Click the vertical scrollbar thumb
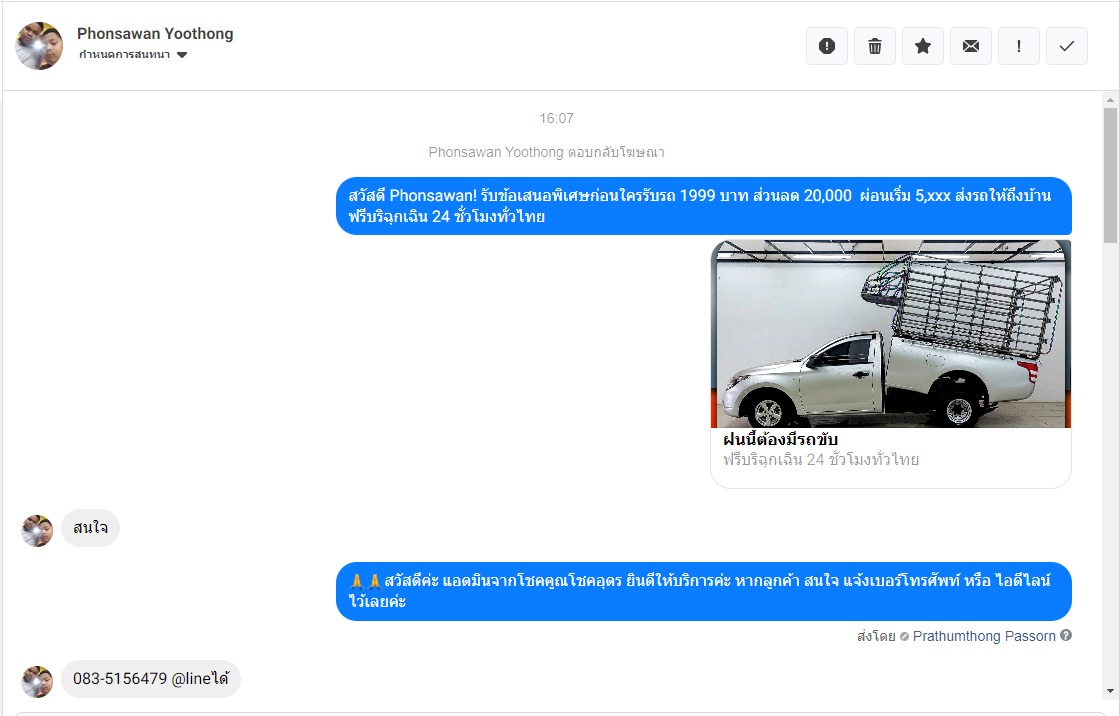The height and width of the screenshot is (716, 1119). click(x=1110, y=176)
